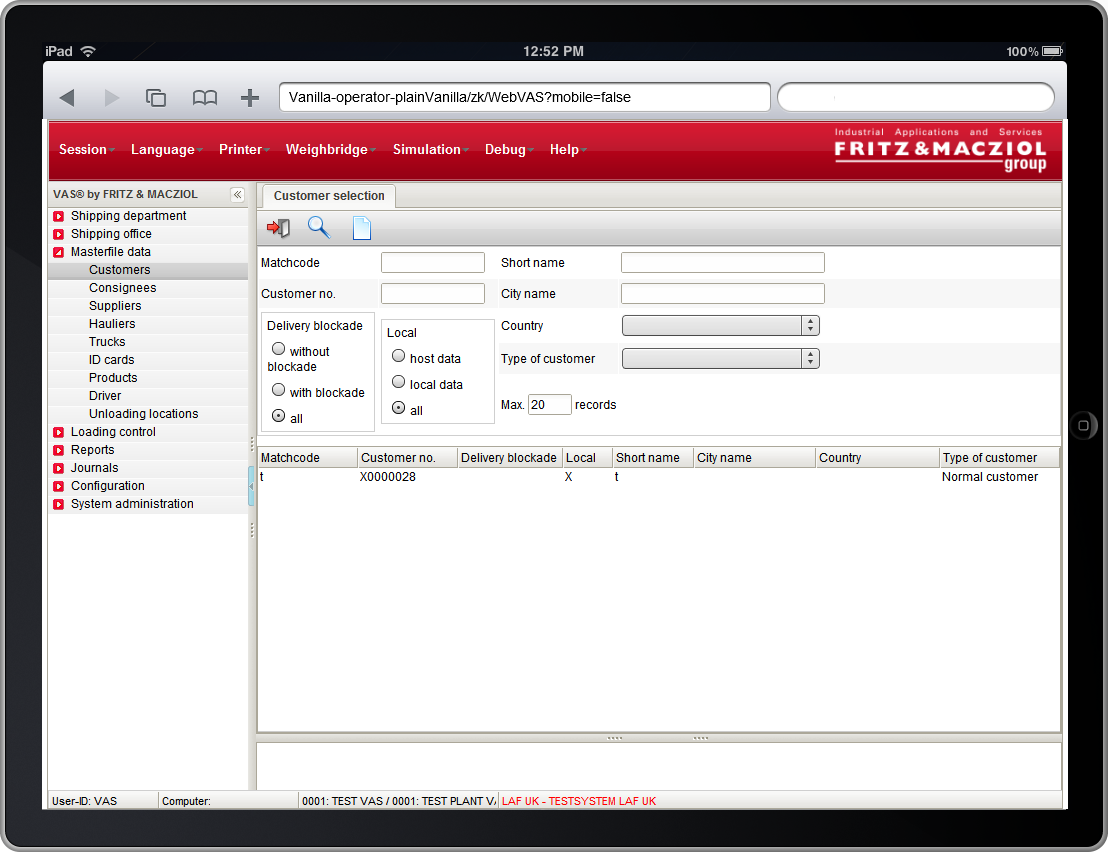Click the magnifying glass search icon
The width and height of the screenshot is (1108, 852).
(x=318, y=228)
